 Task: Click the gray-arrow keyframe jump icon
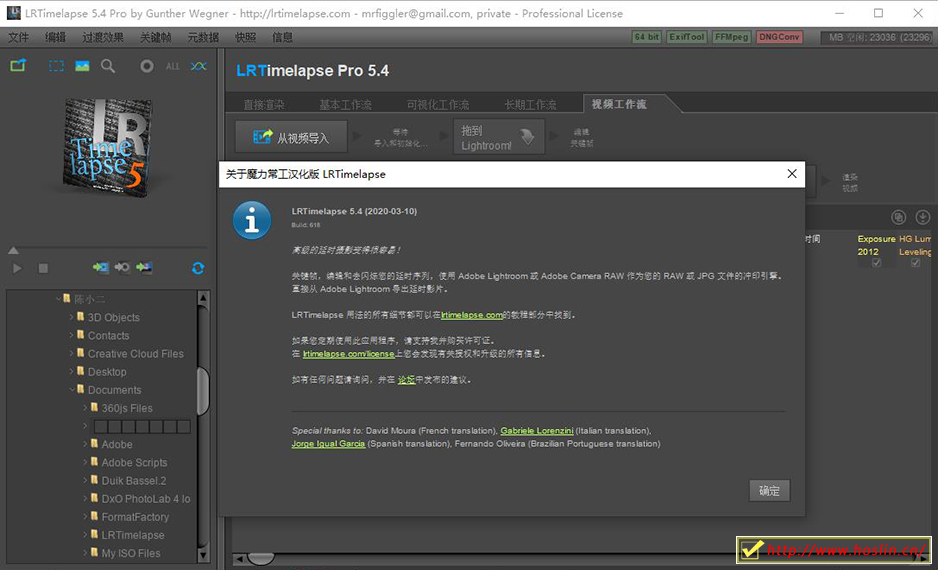pyautogui.click(x=122, y=267)
